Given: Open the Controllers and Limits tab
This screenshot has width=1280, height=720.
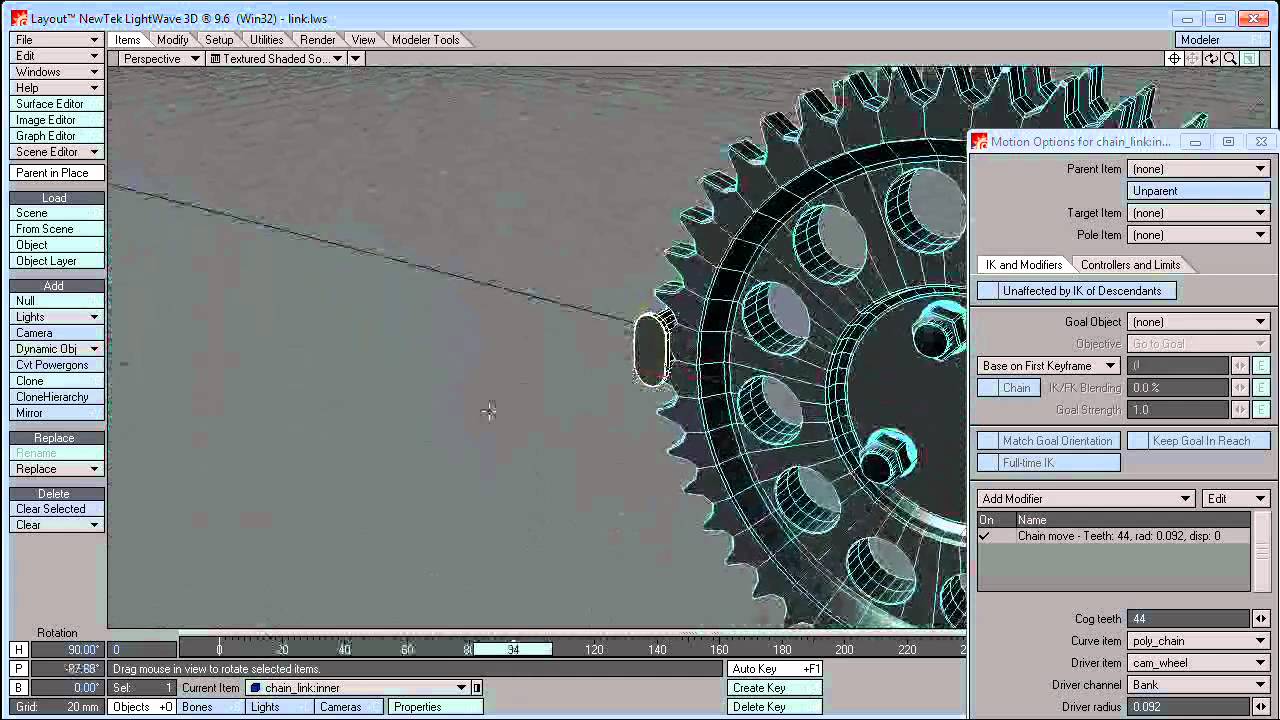Looking at the screenshot, I should click(1130, 265).
